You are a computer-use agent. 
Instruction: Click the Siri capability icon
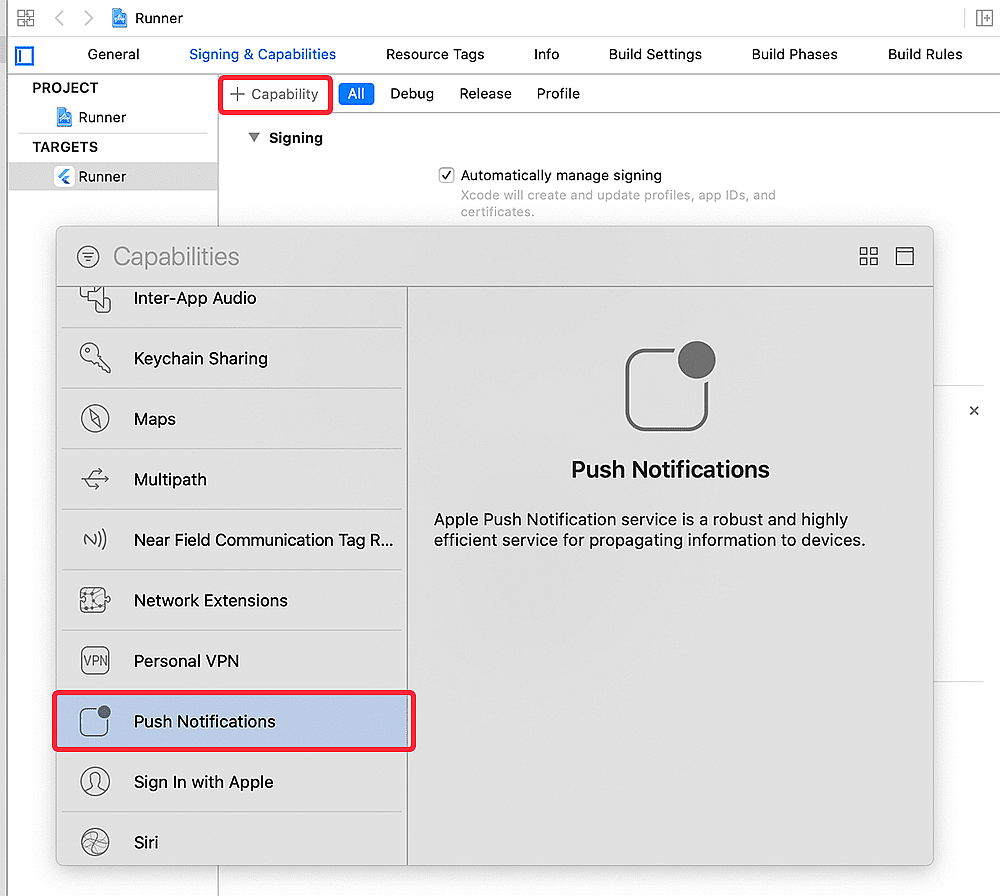click(95, 842)
